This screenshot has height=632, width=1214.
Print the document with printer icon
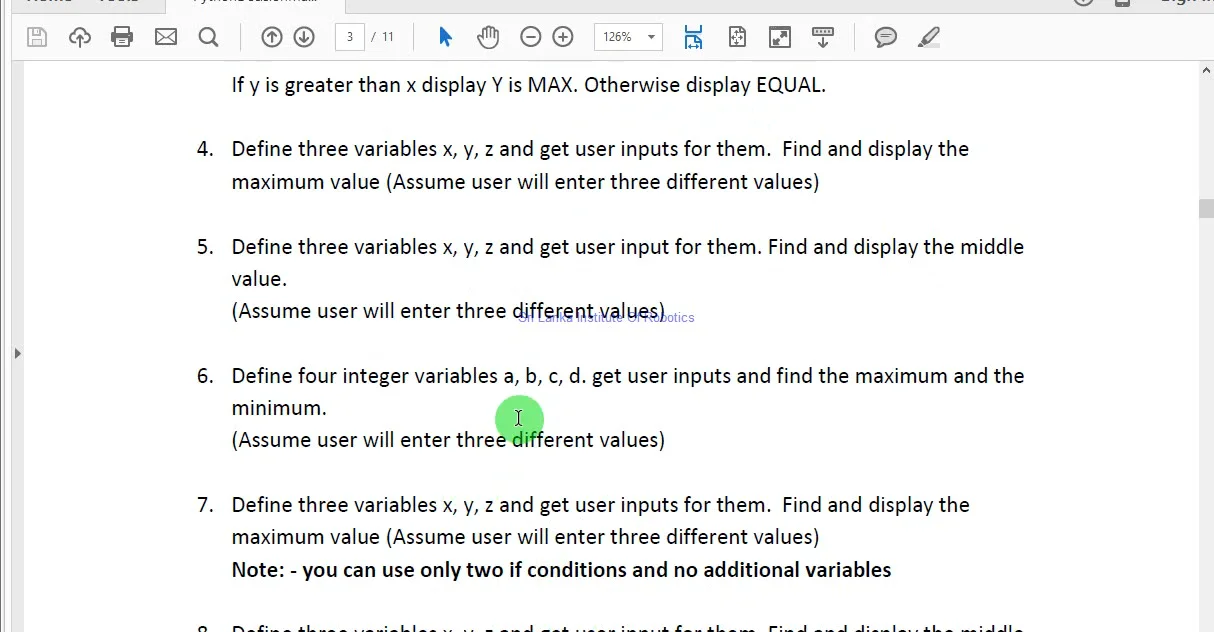122,37
